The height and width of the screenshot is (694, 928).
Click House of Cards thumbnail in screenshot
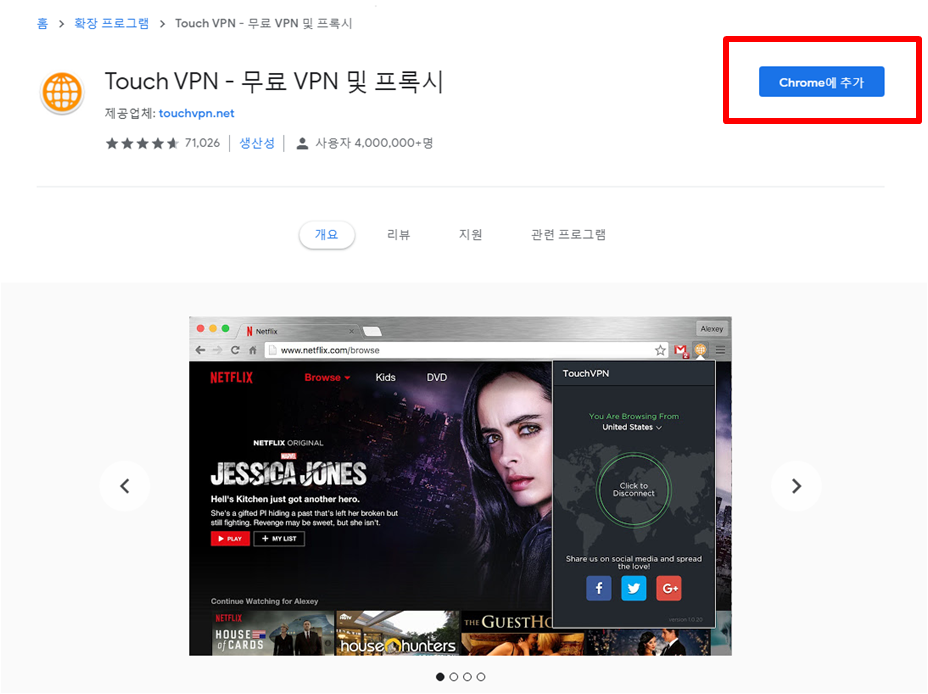pyautogui.click(x=273, y=633)
